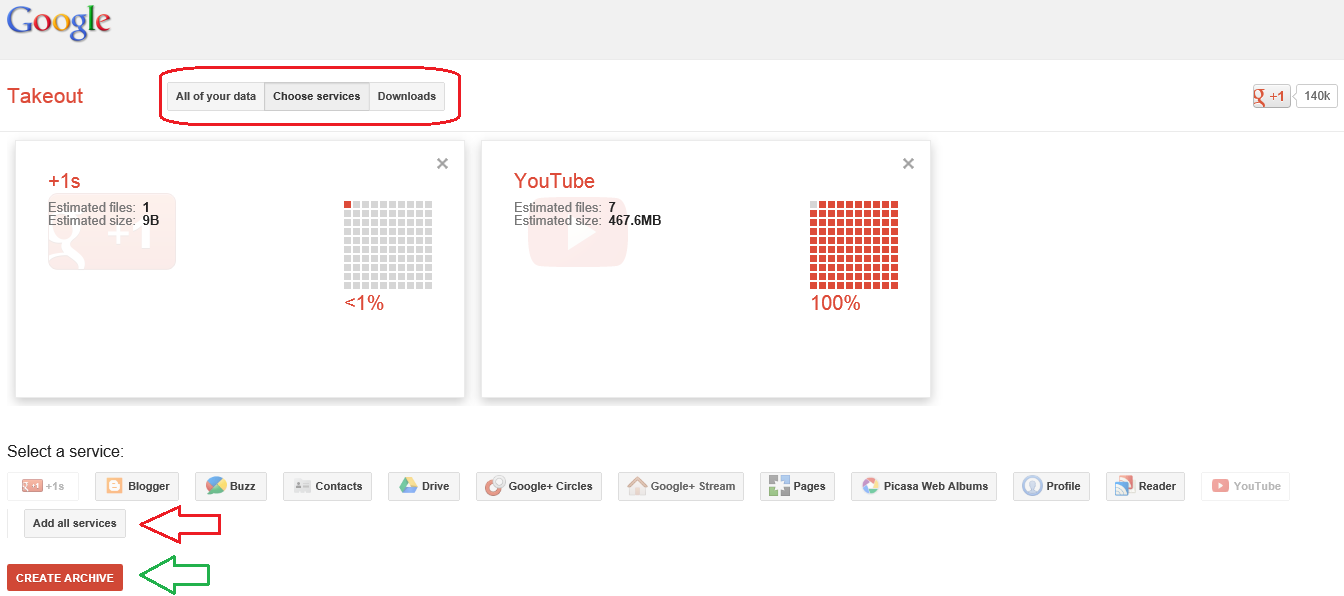
Task: Click the +1s card title
Action: (64, 181)
